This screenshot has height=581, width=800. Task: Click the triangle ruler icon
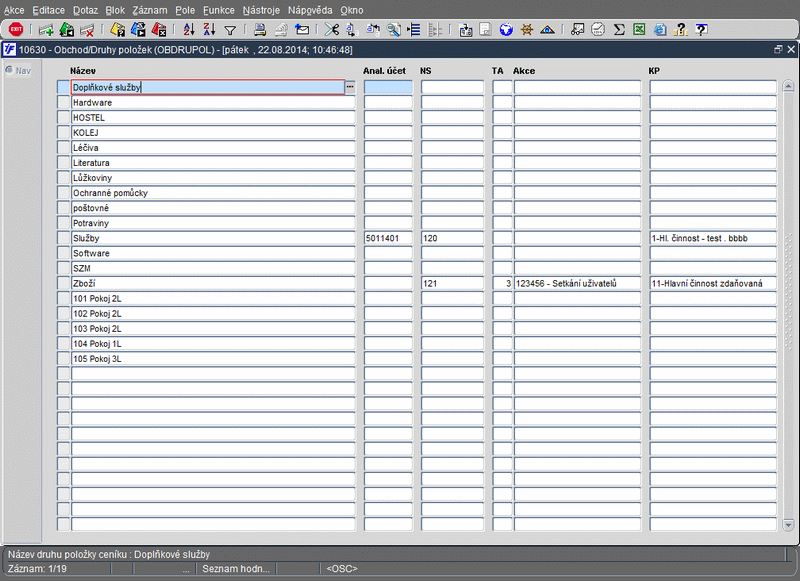[x=547, y=30]
